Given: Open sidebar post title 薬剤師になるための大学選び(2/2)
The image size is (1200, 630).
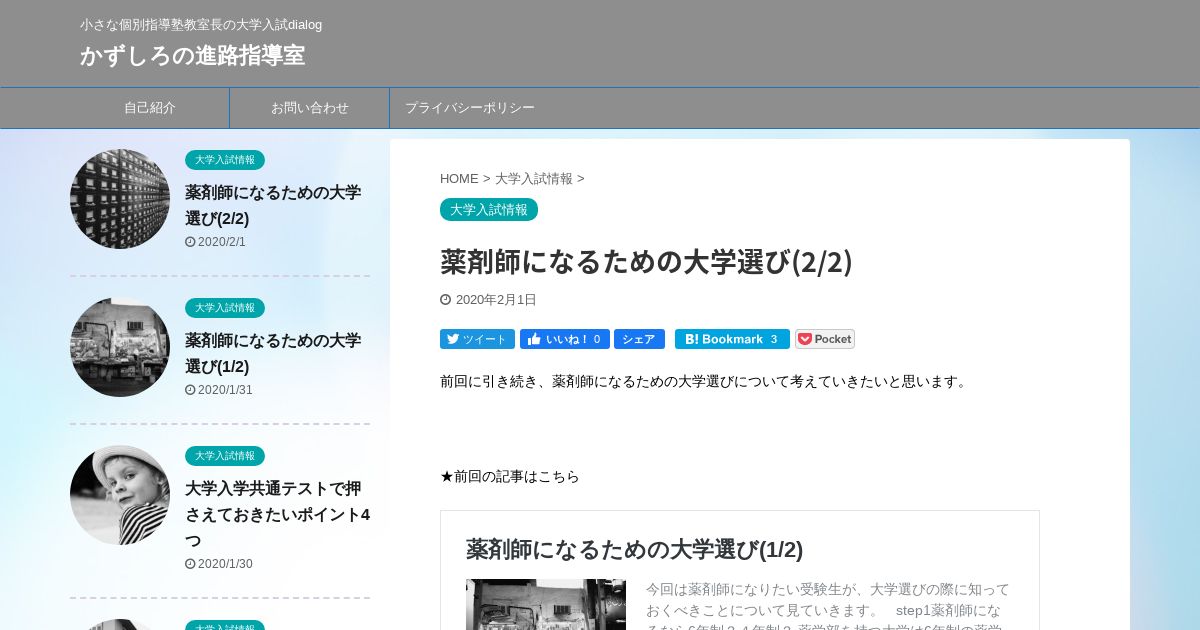Looking at the screenshot, I should 273,205.
